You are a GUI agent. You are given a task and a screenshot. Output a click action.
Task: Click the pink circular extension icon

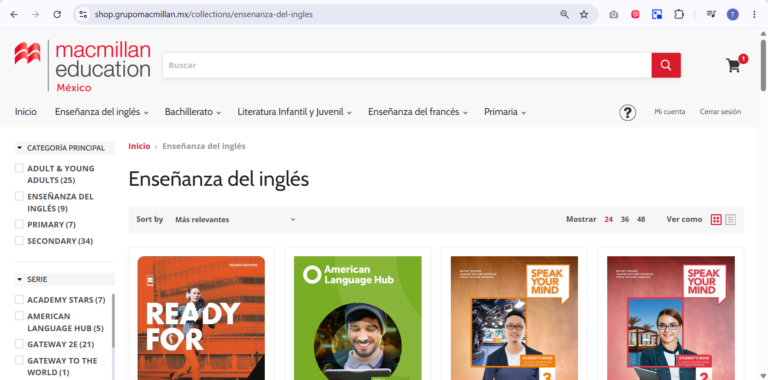pyautogui.click(x=635, y=14)
